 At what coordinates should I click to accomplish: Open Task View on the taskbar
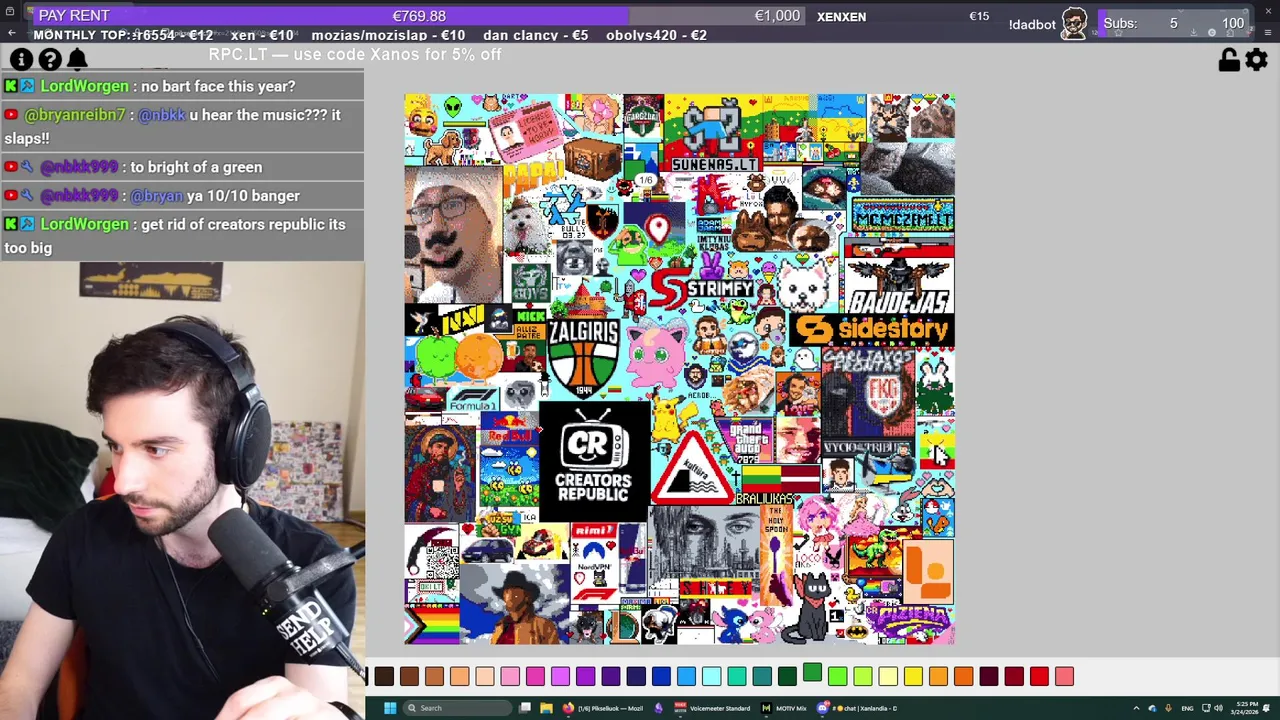pos(525,708)
